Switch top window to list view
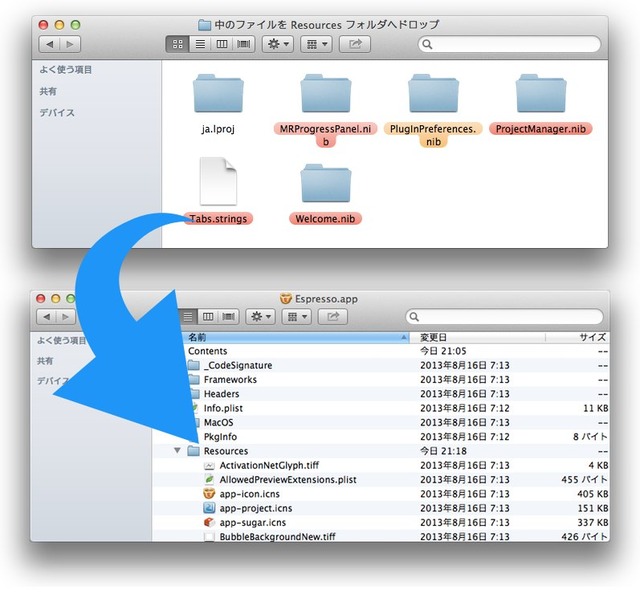This screenshot has width=640, height=594. coord(200,44)
